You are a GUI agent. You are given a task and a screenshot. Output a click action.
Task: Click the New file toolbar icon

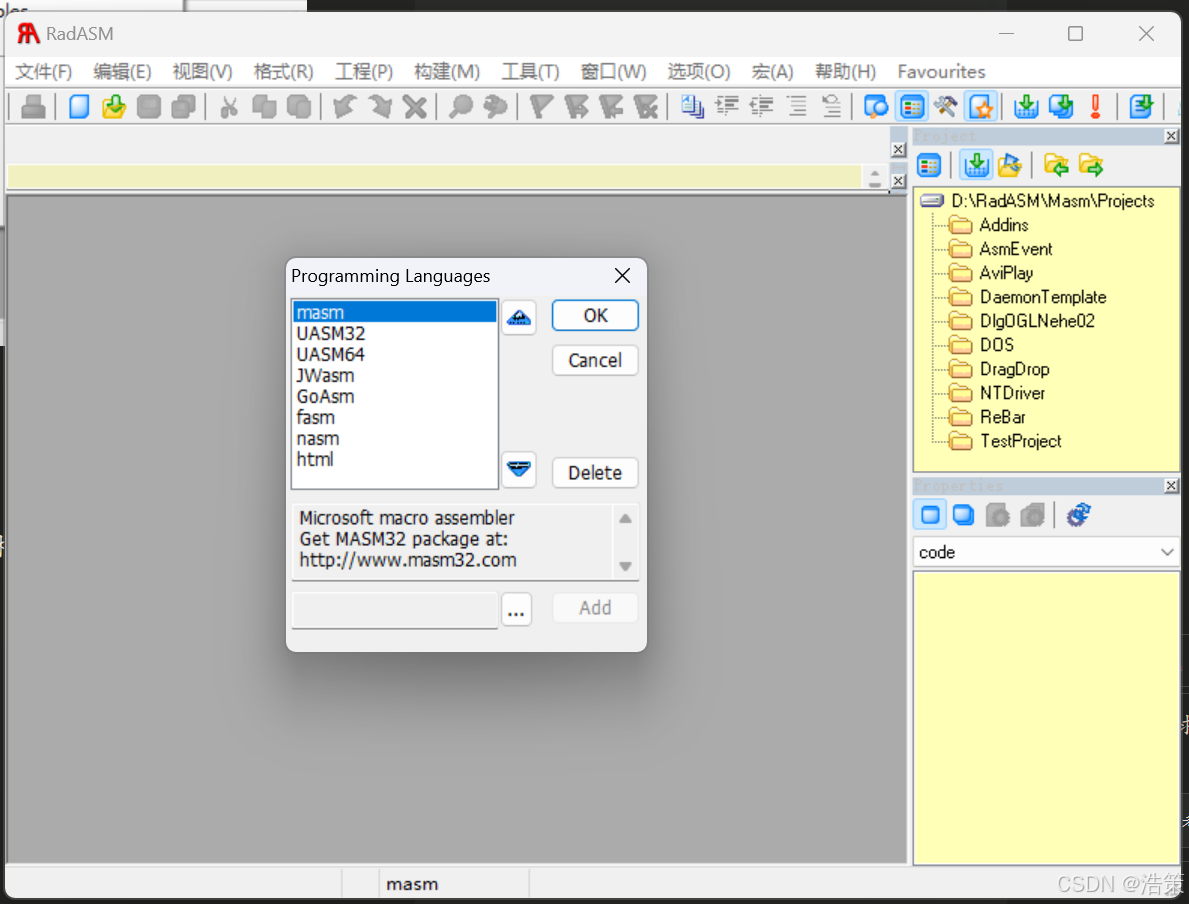(79, 107)
